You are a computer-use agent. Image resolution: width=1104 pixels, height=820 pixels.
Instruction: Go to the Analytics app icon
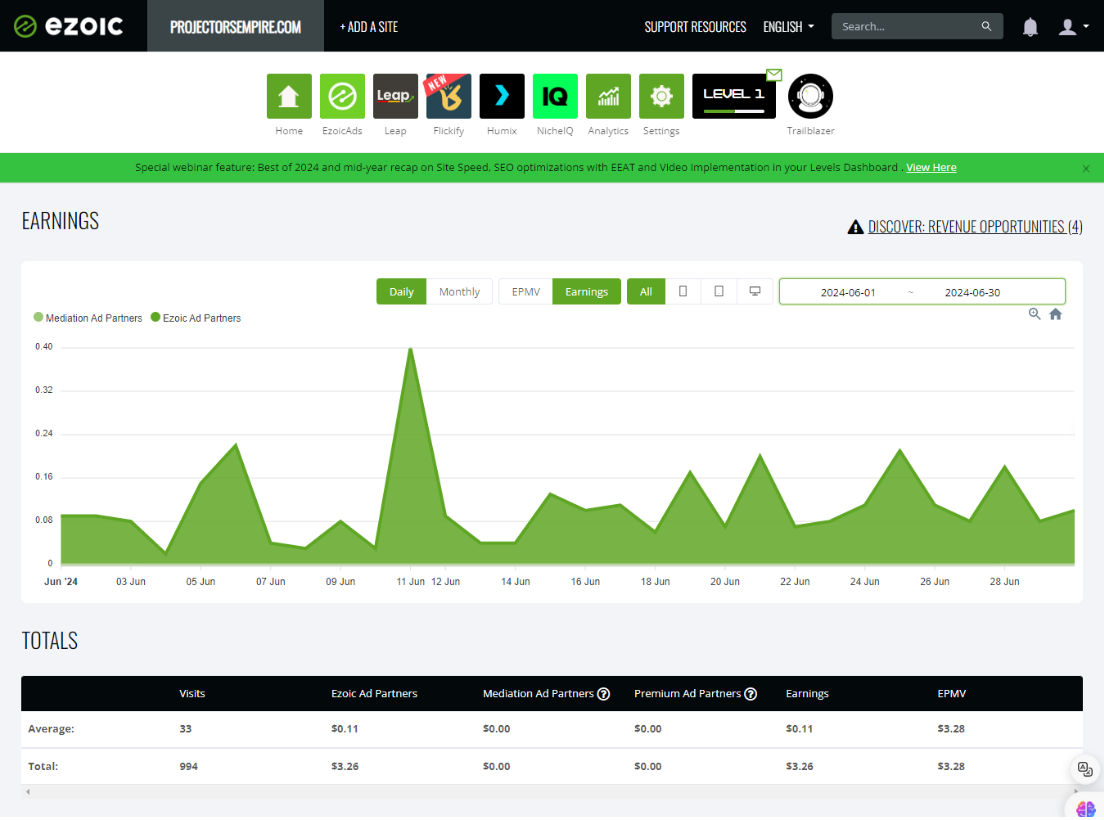(x=608, y=96)
